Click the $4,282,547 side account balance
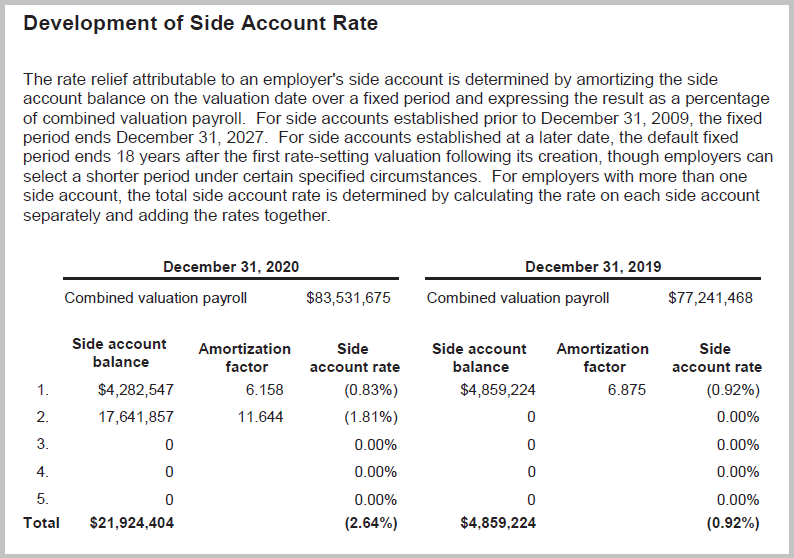This screenshot has width=794, height=558. pos(136,390)
